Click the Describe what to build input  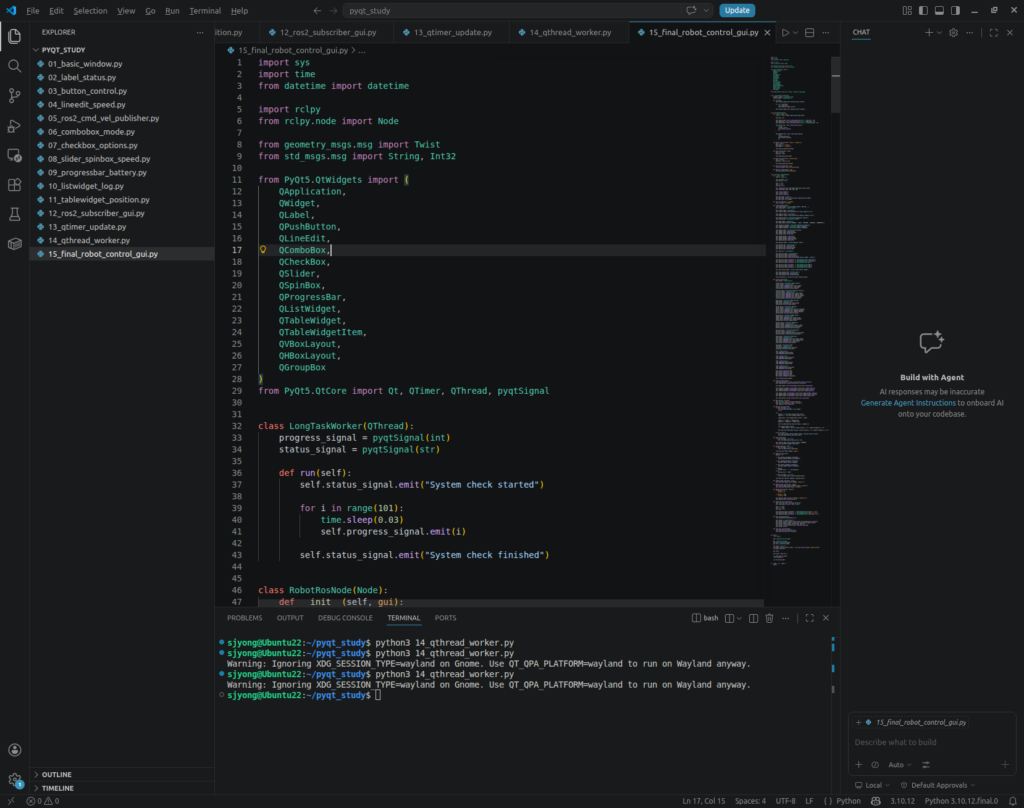[x=931, y=742]
